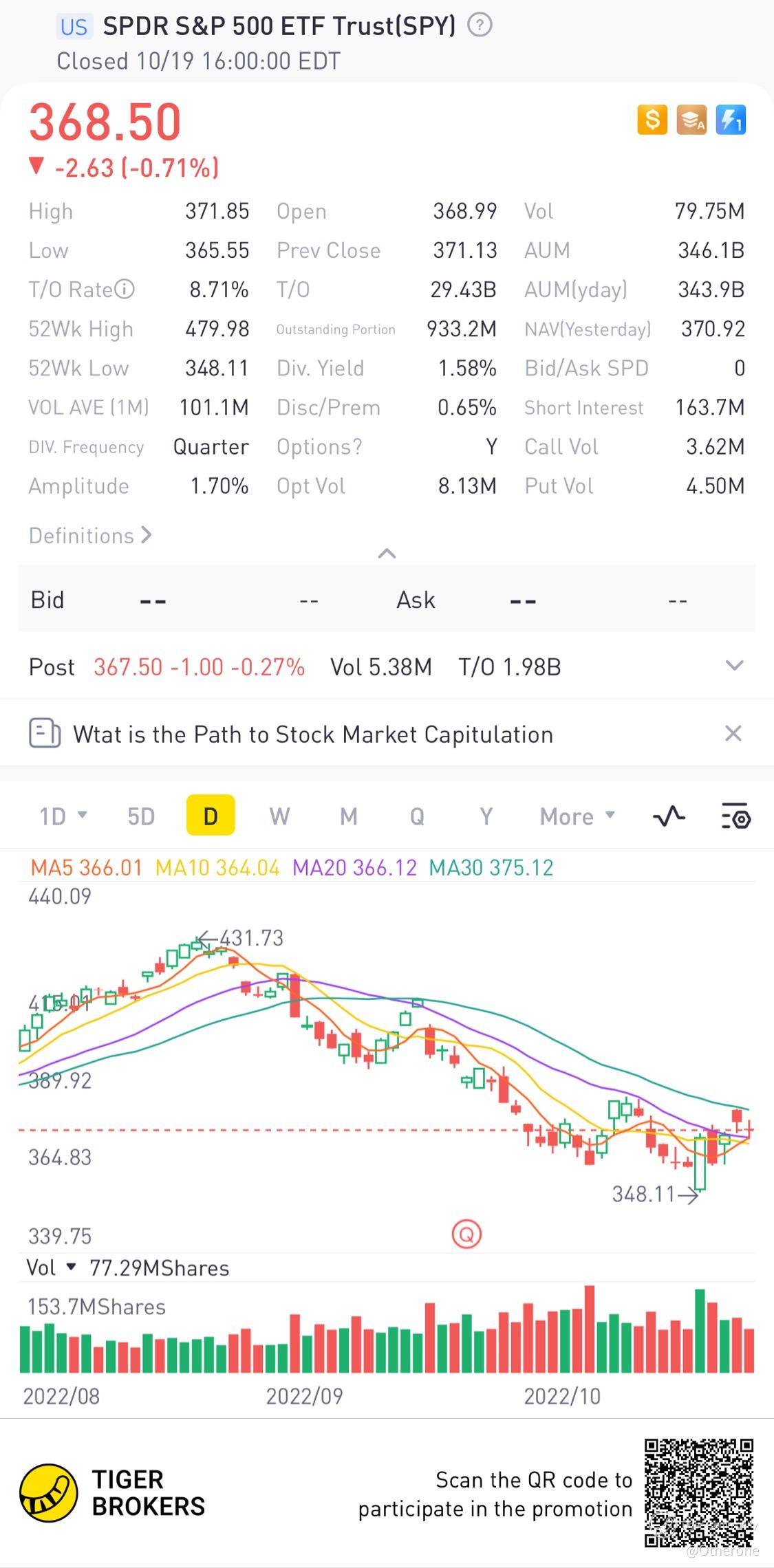774x1568 pixels.
Task: Open the Definitions link
Action: point(90,535)
